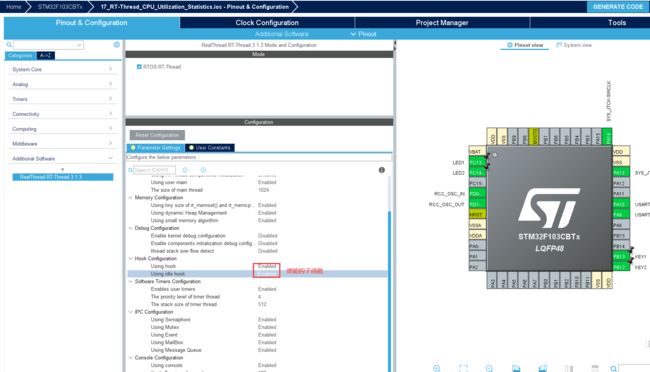This screenshot has height=372, width=650.
Task: Collapse the Hook Configuration group
Action: coord(131,258)
